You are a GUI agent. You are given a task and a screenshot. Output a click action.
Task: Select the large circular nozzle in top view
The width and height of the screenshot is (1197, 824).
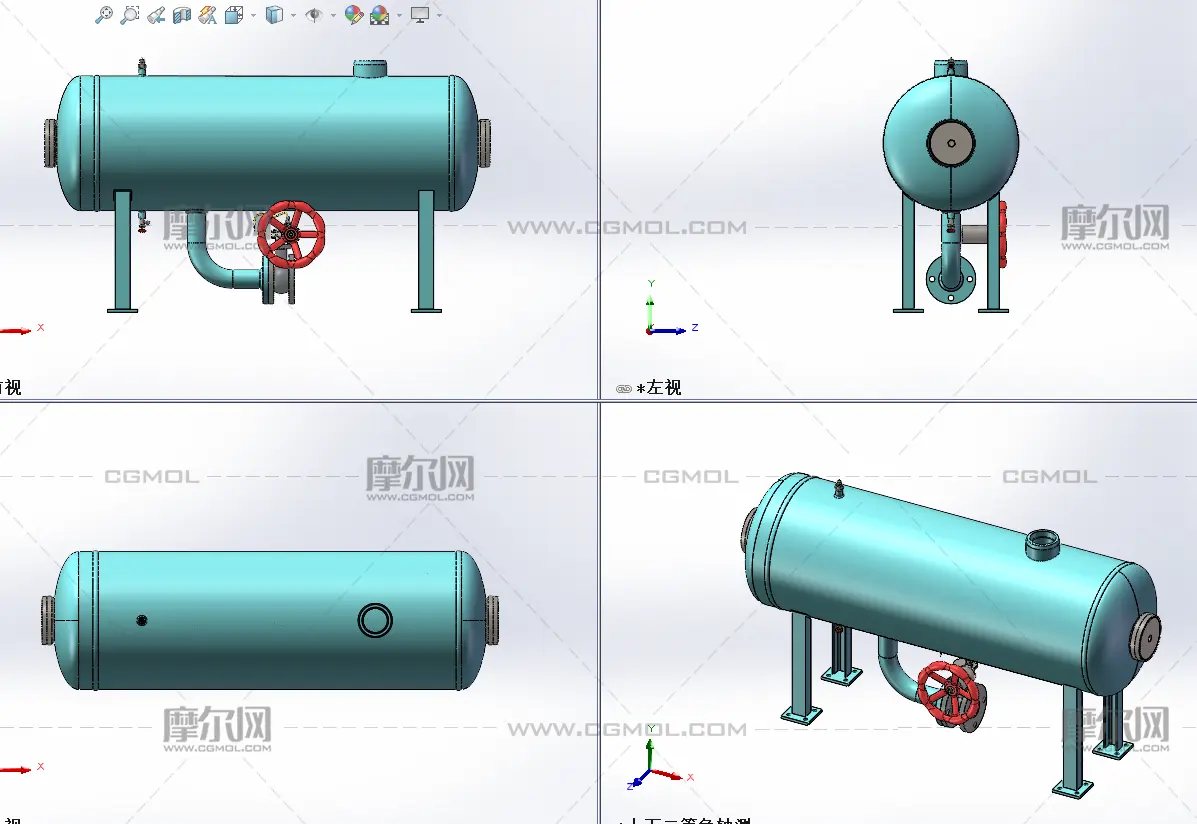[375, 620]
